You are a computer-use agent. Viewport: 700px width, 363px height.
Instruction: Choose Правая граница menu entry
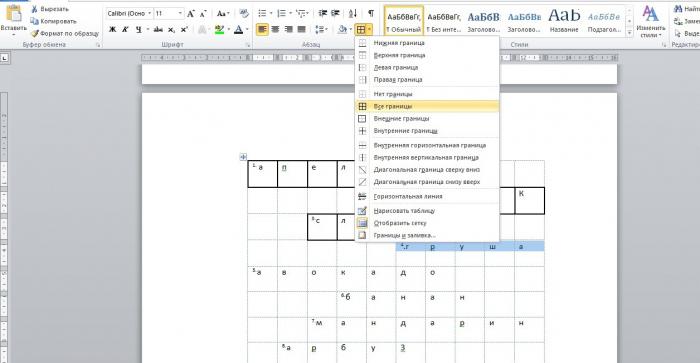pyautogui.click(x=427, y=79)
